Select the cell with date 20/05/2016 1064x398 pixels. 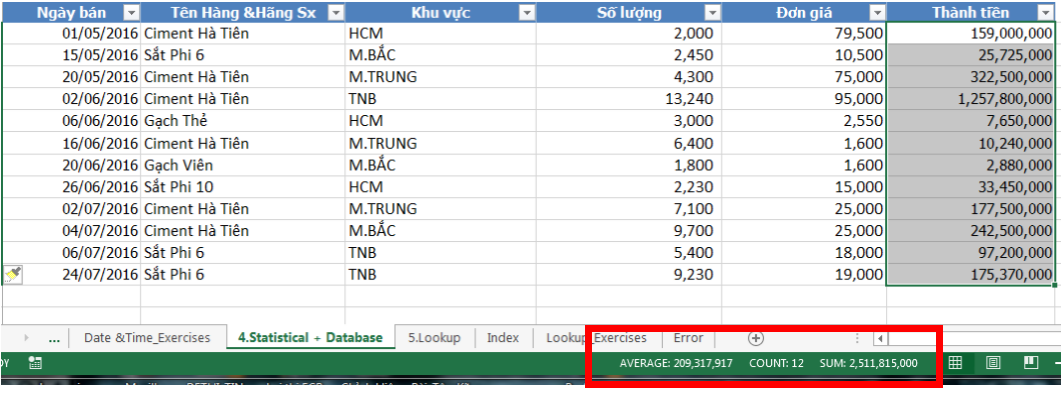pos(71,77)
